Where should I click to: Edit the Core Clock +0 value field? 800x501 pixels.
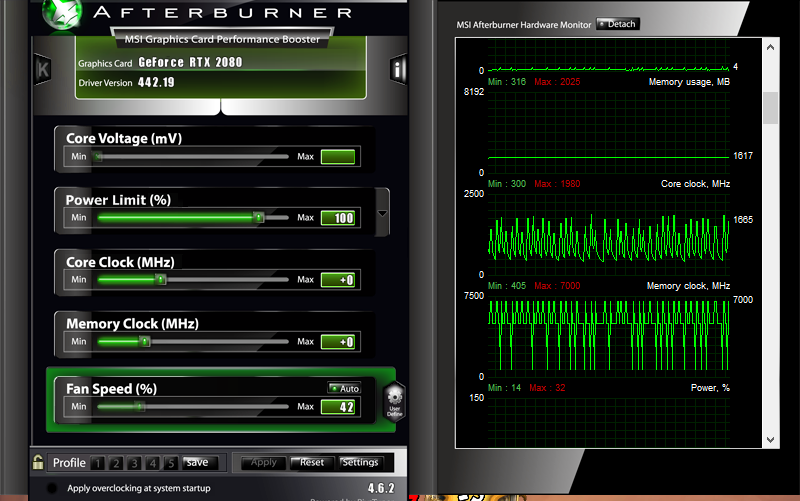pyautogui.click(x=338, y=280)
